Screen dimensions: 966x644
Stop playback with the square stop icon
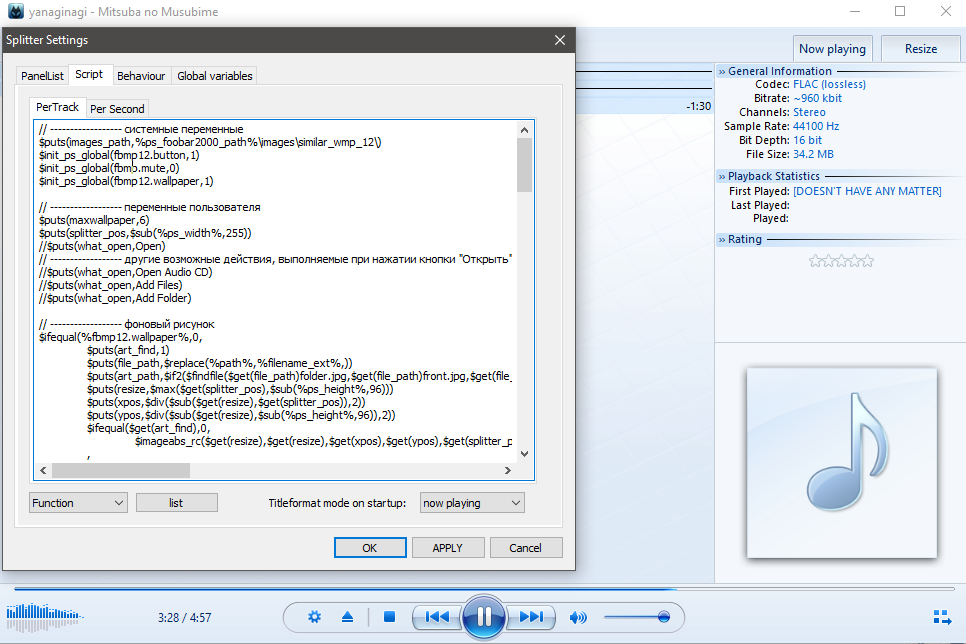[x=390, y=617]
